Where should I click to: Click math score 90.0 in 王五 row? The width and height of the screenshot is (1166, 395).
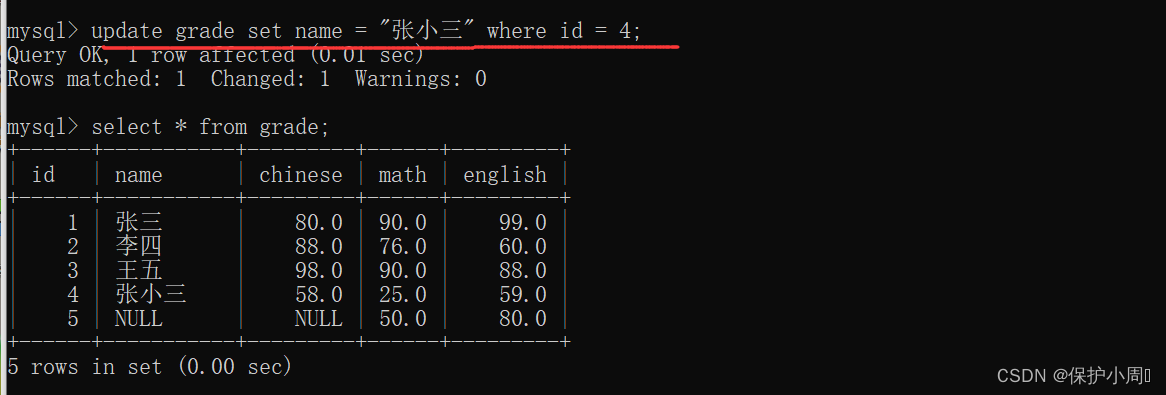tap(402, 271)
